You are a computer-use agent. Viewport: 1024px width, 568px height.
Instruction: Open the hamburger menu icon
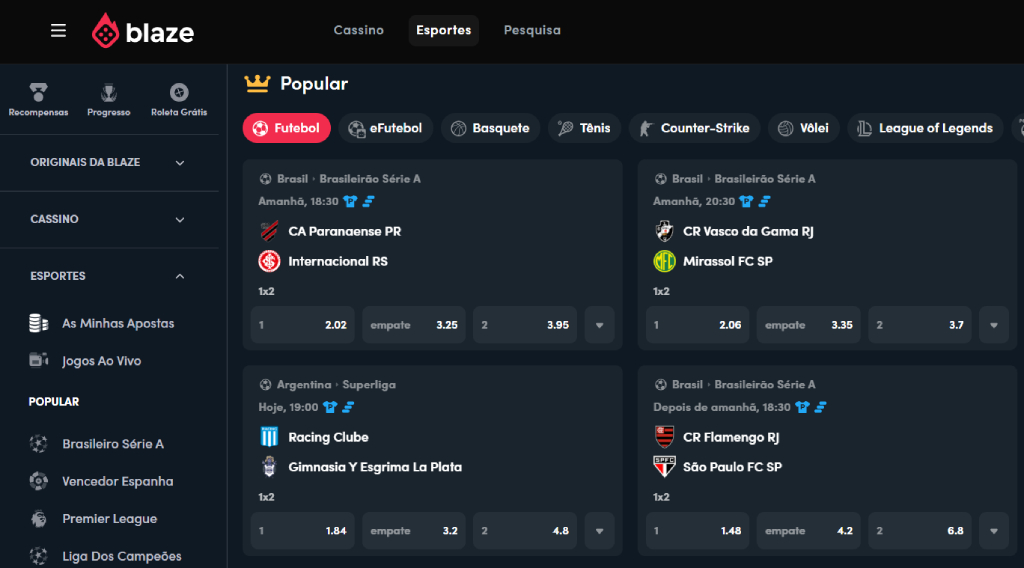(x=58, y=31)
